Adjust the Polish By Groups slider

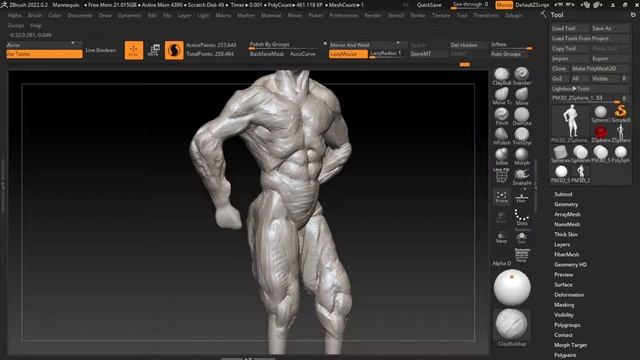(x=287, y=44)
